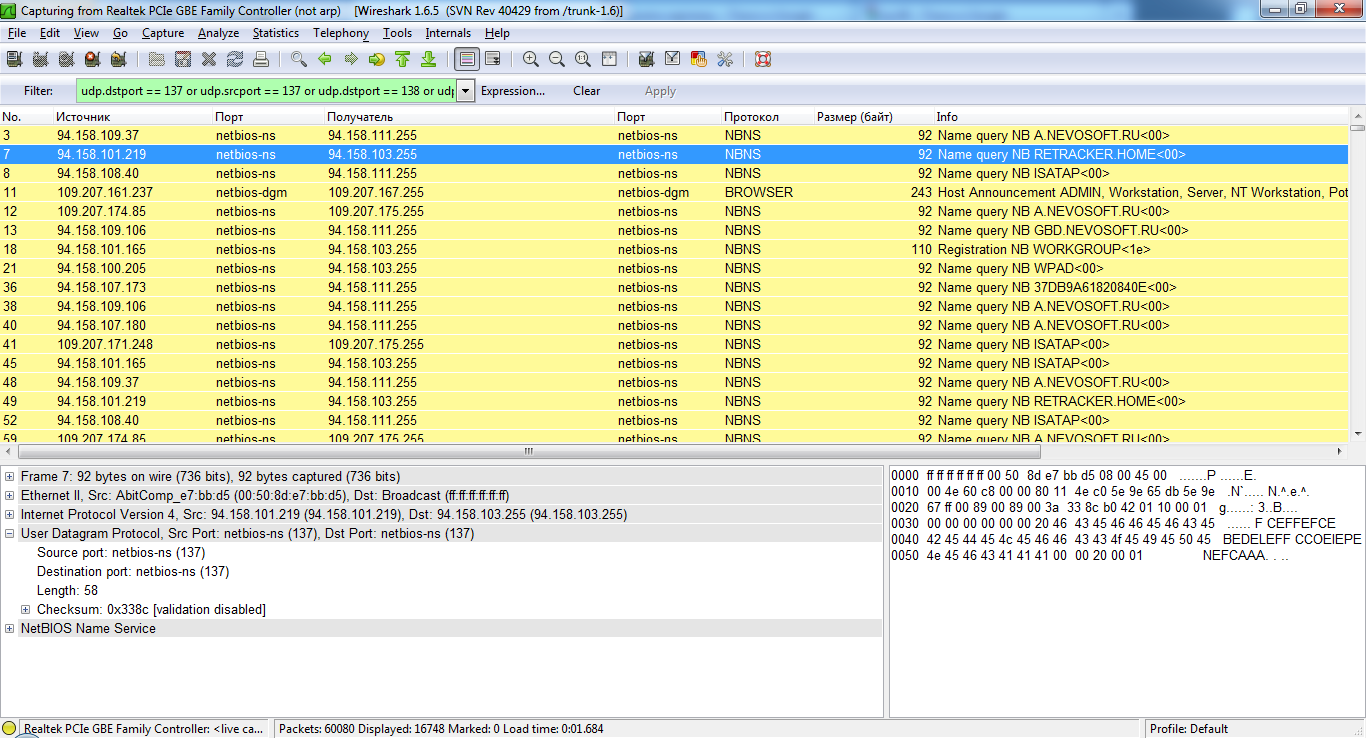Viewport: 1366px width, 738px height.
Task: Open the File menu
Action: coord(17,33)
